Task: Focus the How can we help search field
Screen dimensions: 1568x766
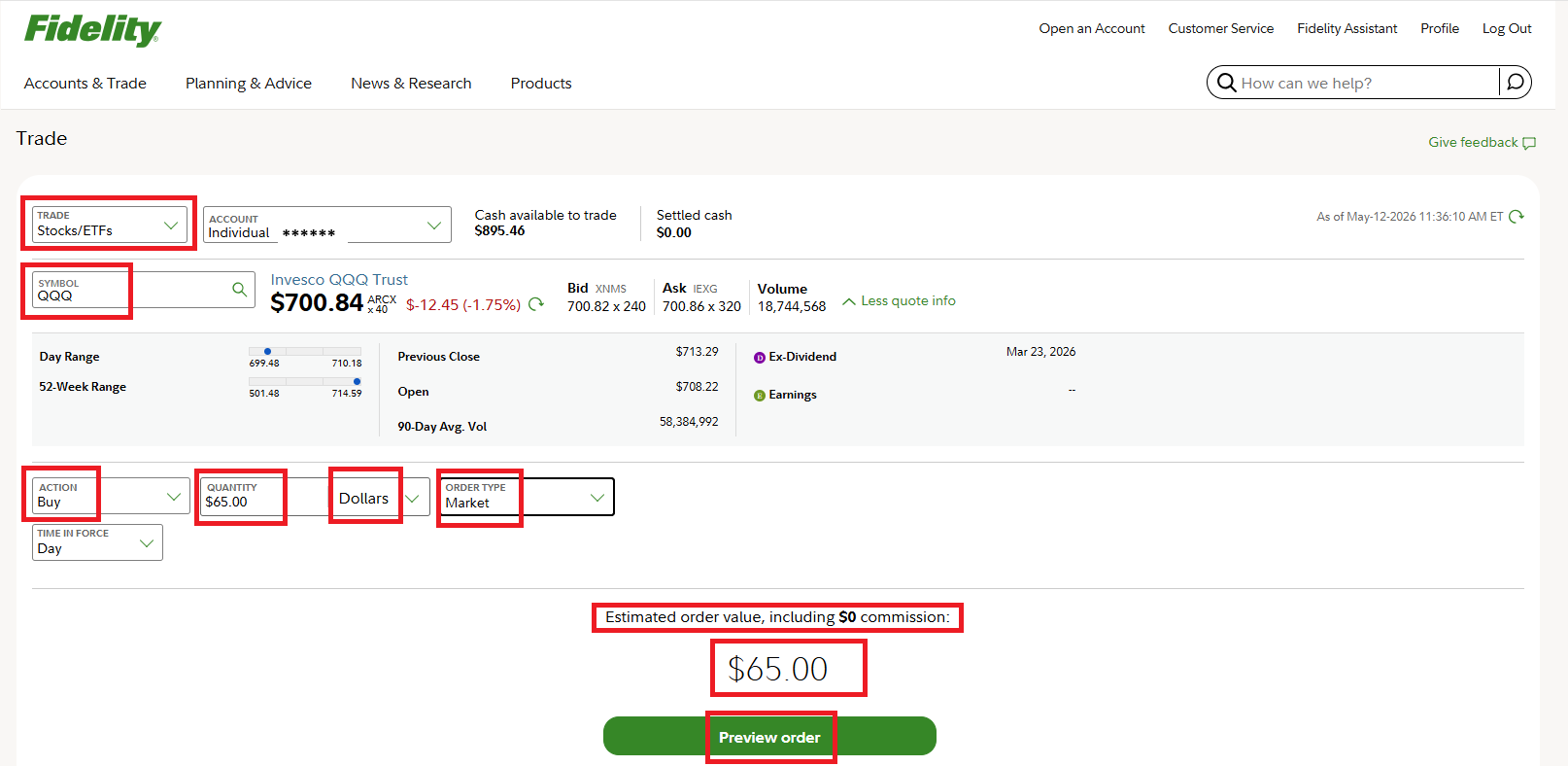Action: tap(1368, 83)
